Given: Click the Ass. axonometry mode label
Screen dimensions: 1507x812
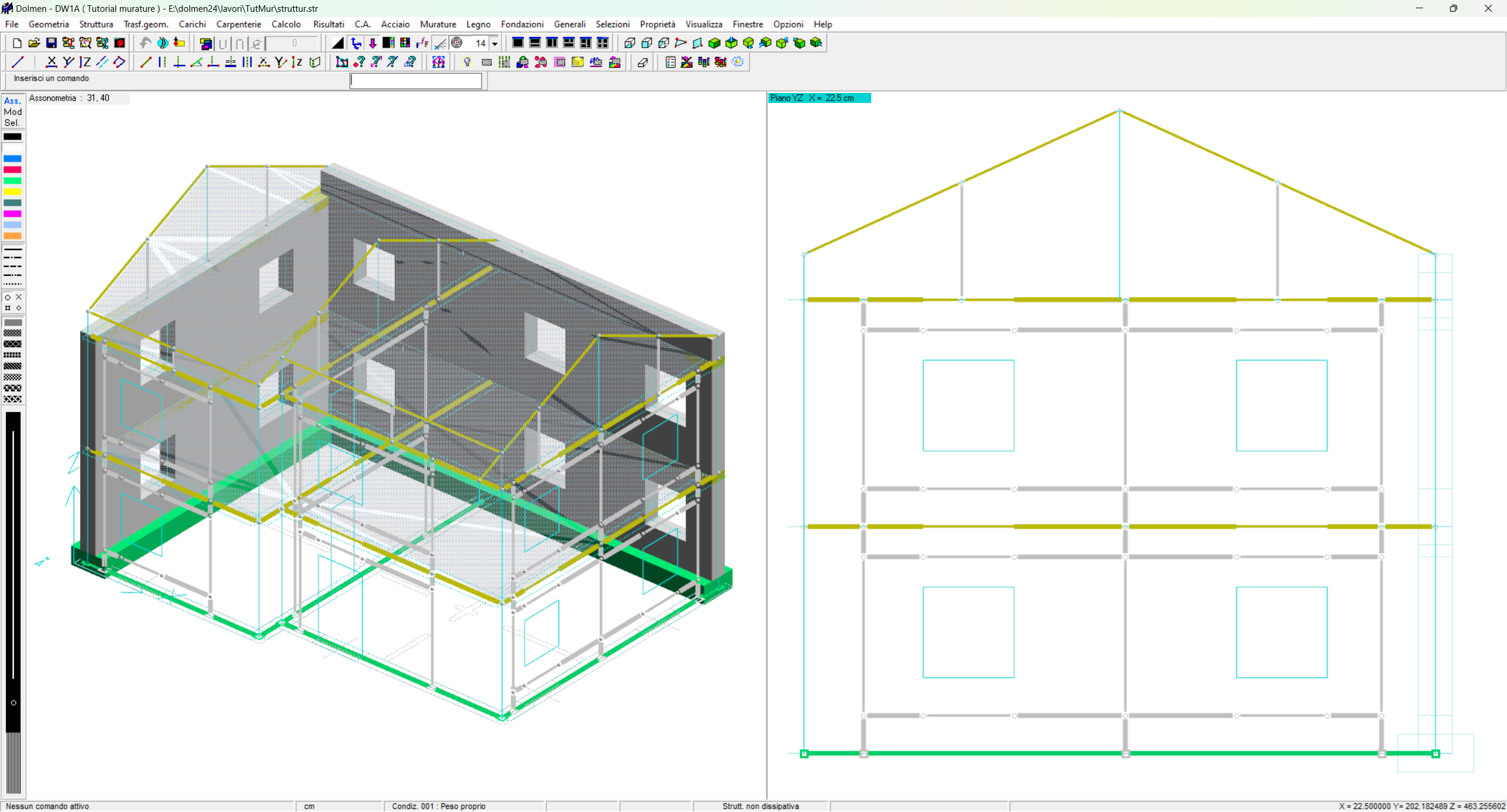Looking at the screenshot, I should point(12,101).
